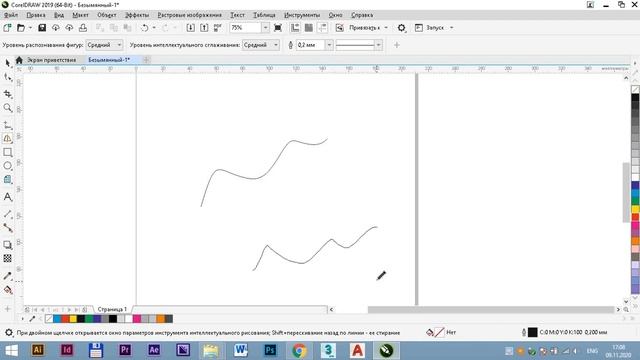This screenshot has width=640, height=360.
Task: Click the Undo arrow
Action: 144,28
